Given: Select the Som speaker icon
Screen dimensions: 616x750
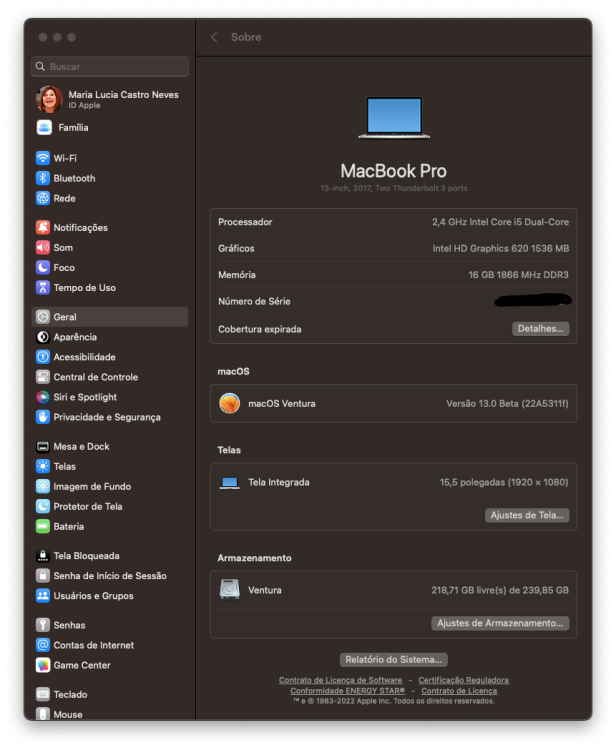Looking at the screenshot, I should [x=43, y=247].
